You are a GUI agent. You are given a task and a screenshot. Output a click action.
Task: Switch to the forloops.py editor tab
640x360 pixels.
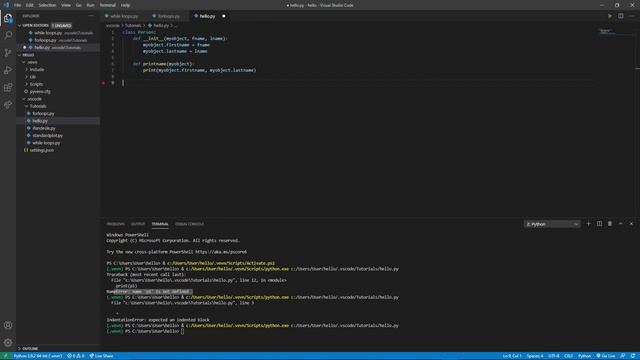tap(167, 16)
